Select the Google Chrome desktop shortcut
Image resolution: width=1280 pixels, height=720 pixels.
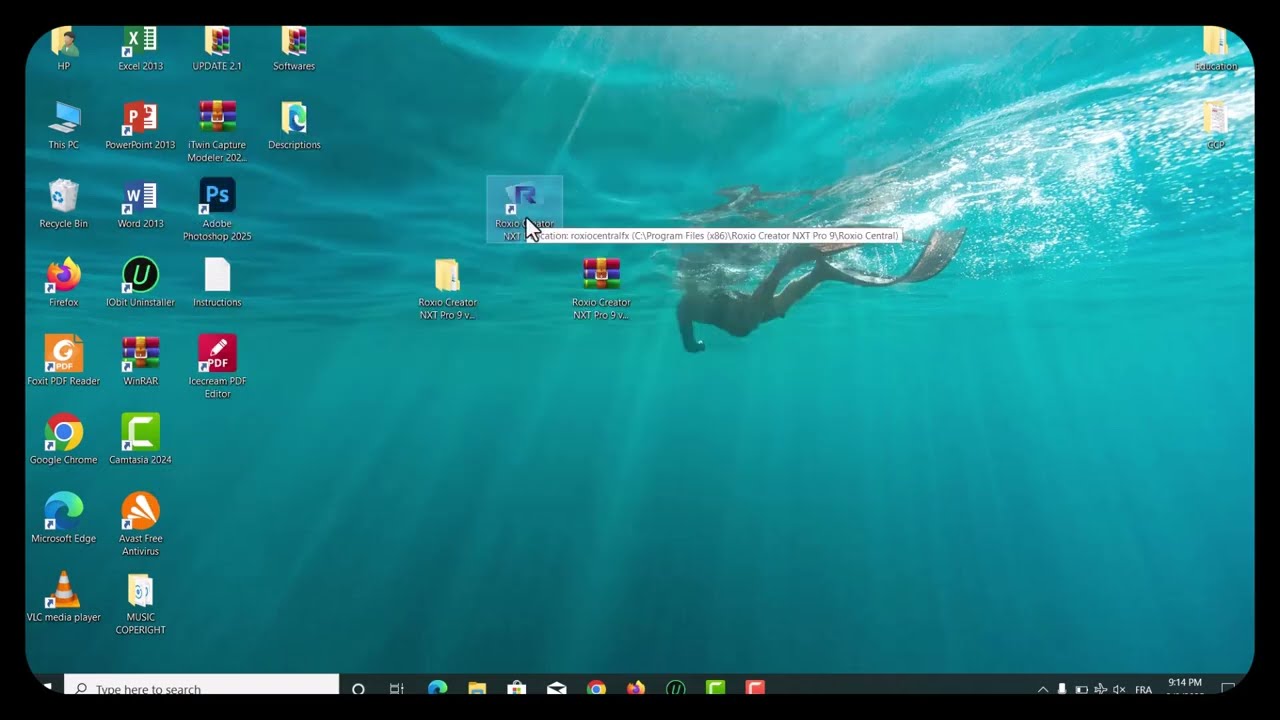pos(64,439)
